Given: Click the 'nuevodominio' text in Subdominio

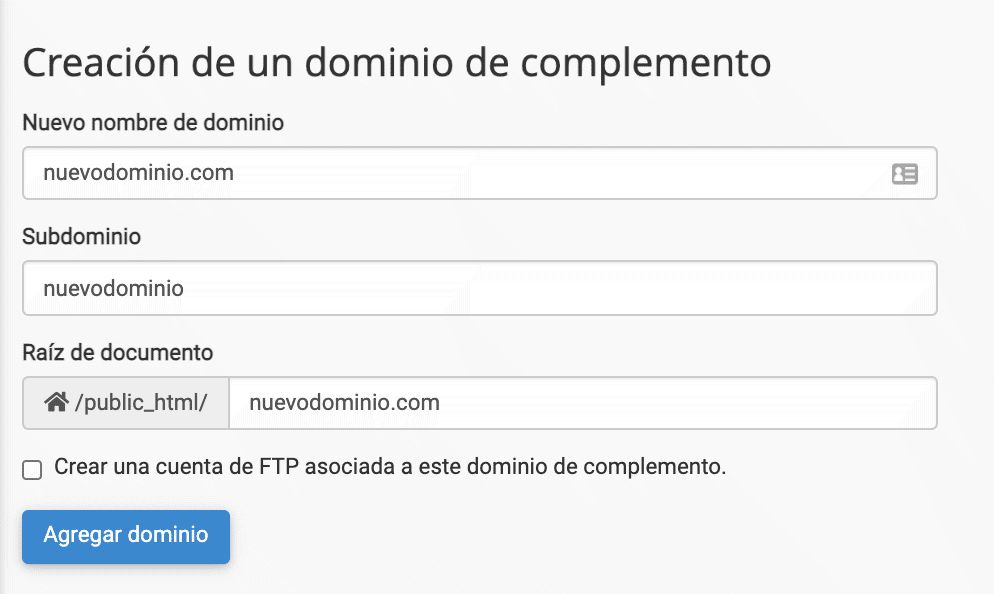Looking at the screenshot, I should pos(113,288).
